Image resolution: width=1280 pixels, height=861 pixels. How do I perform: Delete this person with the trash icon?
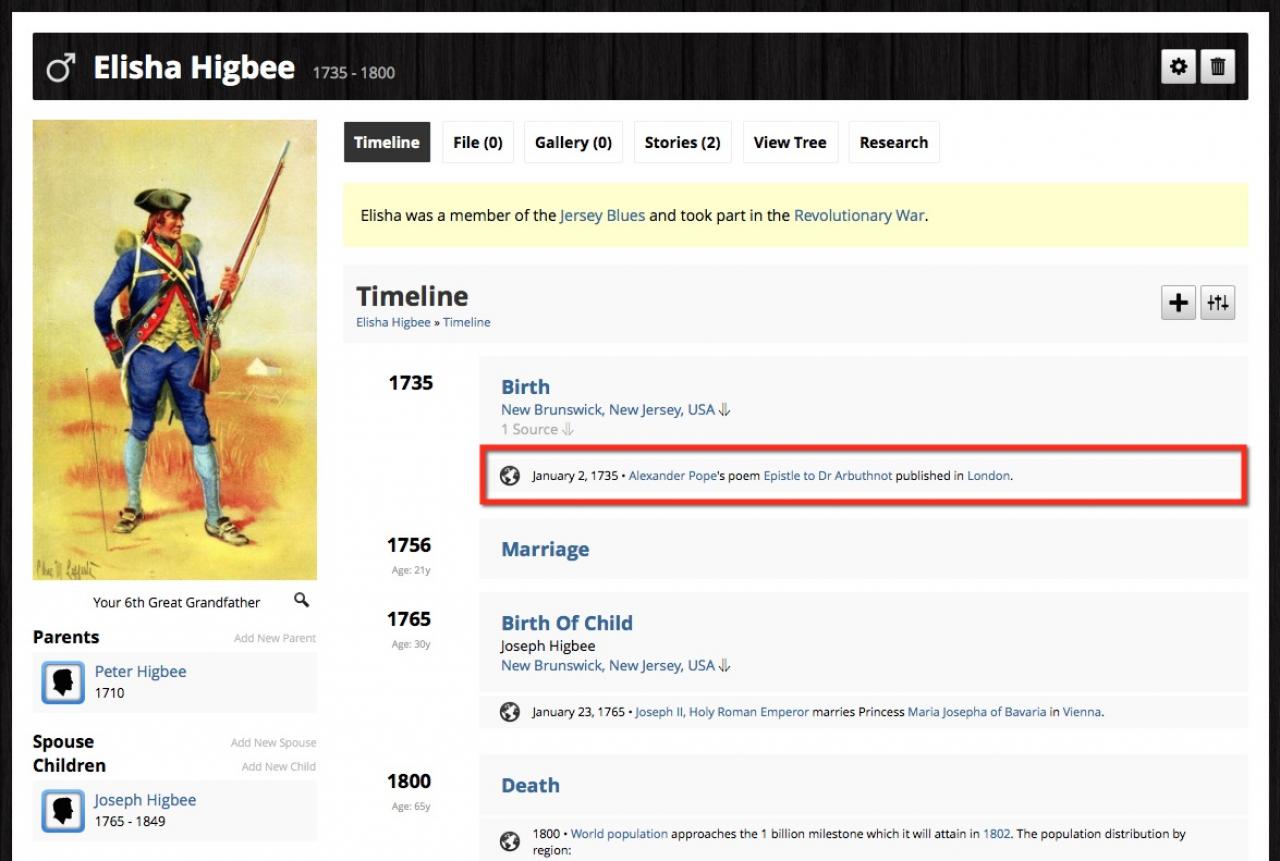[1218, 67]
